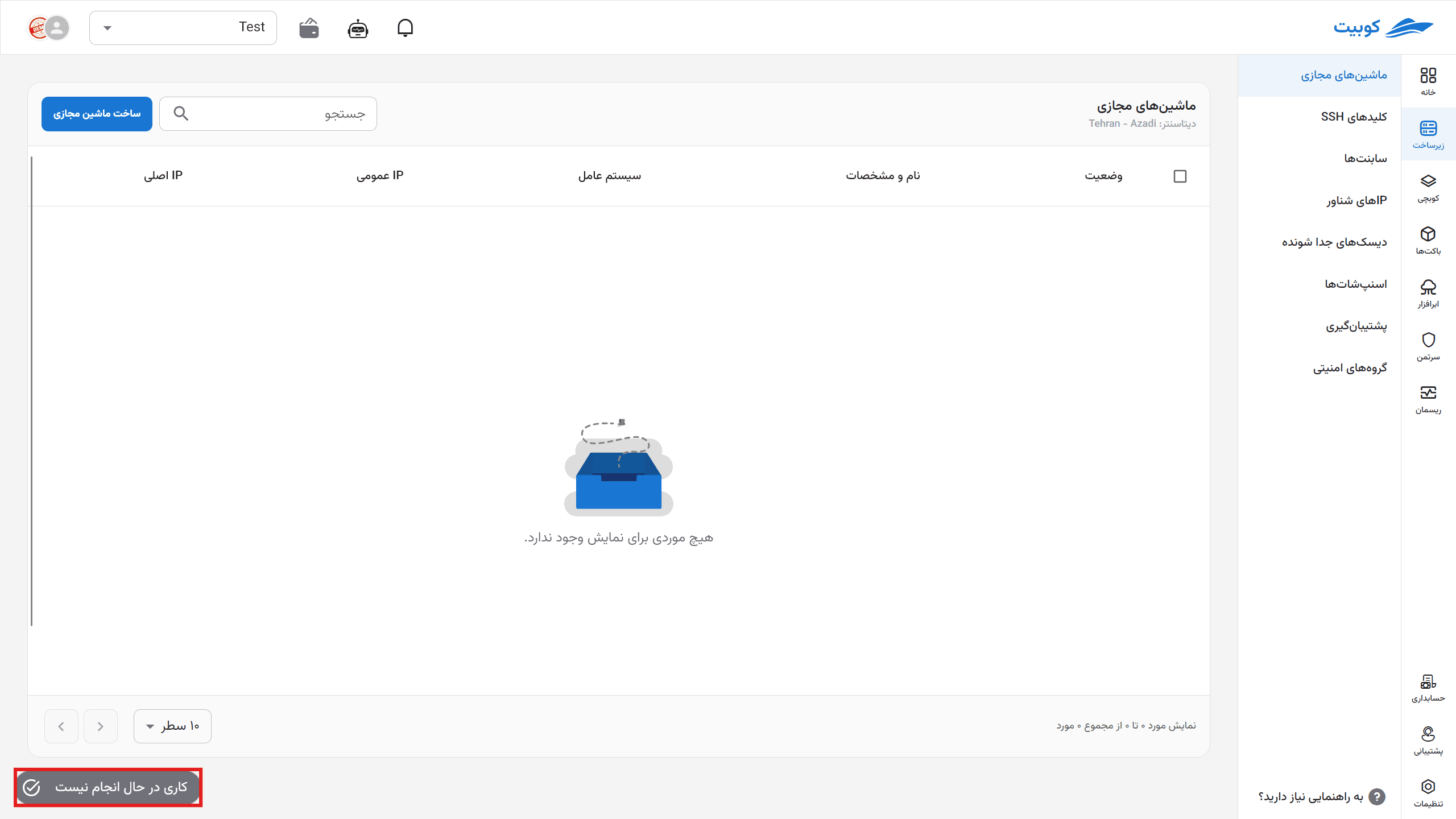
Task: Click ساخت ماشین مجازی create button
Action: coord(97,114)
